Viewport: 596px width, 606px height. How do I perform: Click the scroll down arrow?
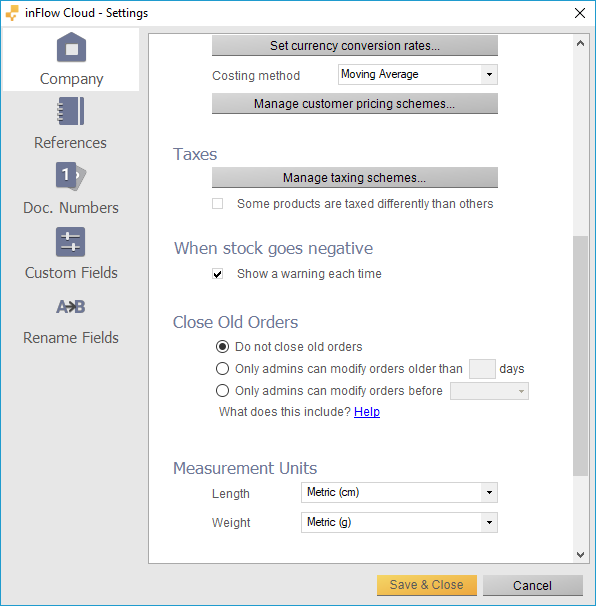(580, 555)
